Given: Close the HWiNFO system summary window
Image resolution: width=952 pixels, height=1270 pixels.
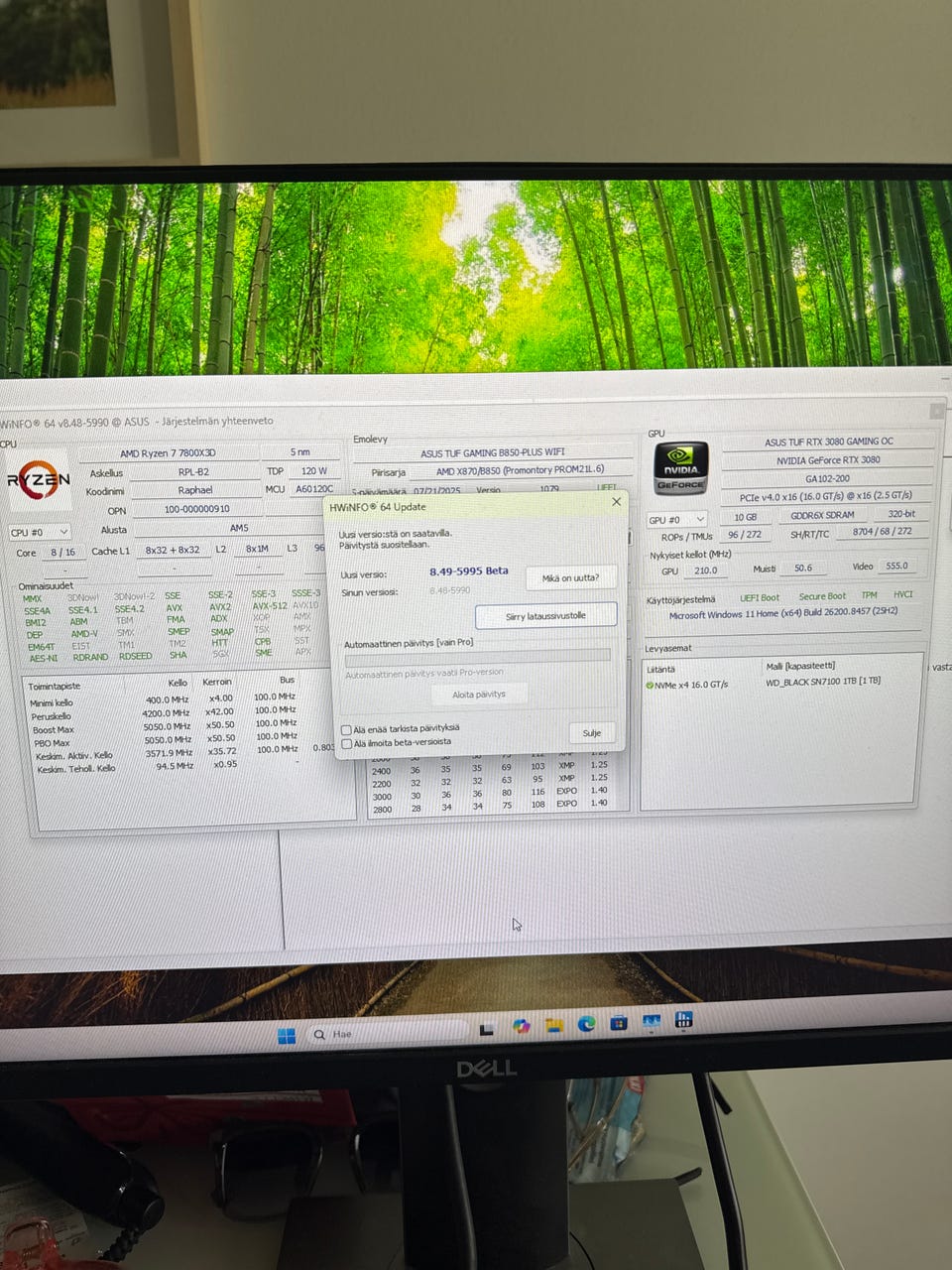Looking at the screenshot, I should (x=936, y=410).
